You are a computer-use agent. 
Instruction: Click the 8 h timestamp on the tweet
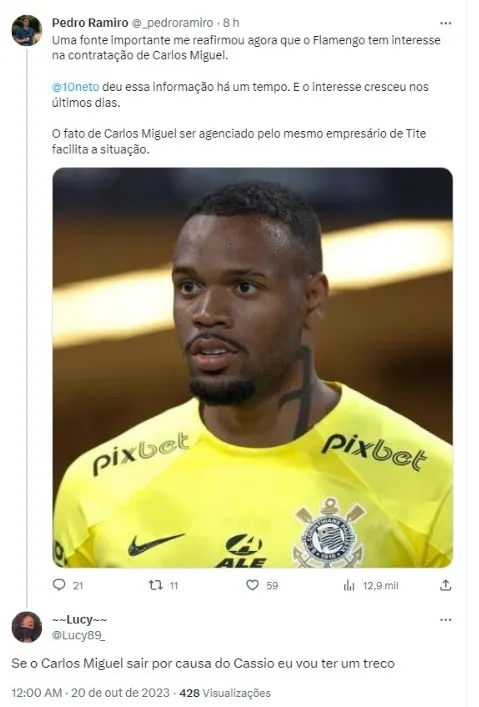[231, 23]
